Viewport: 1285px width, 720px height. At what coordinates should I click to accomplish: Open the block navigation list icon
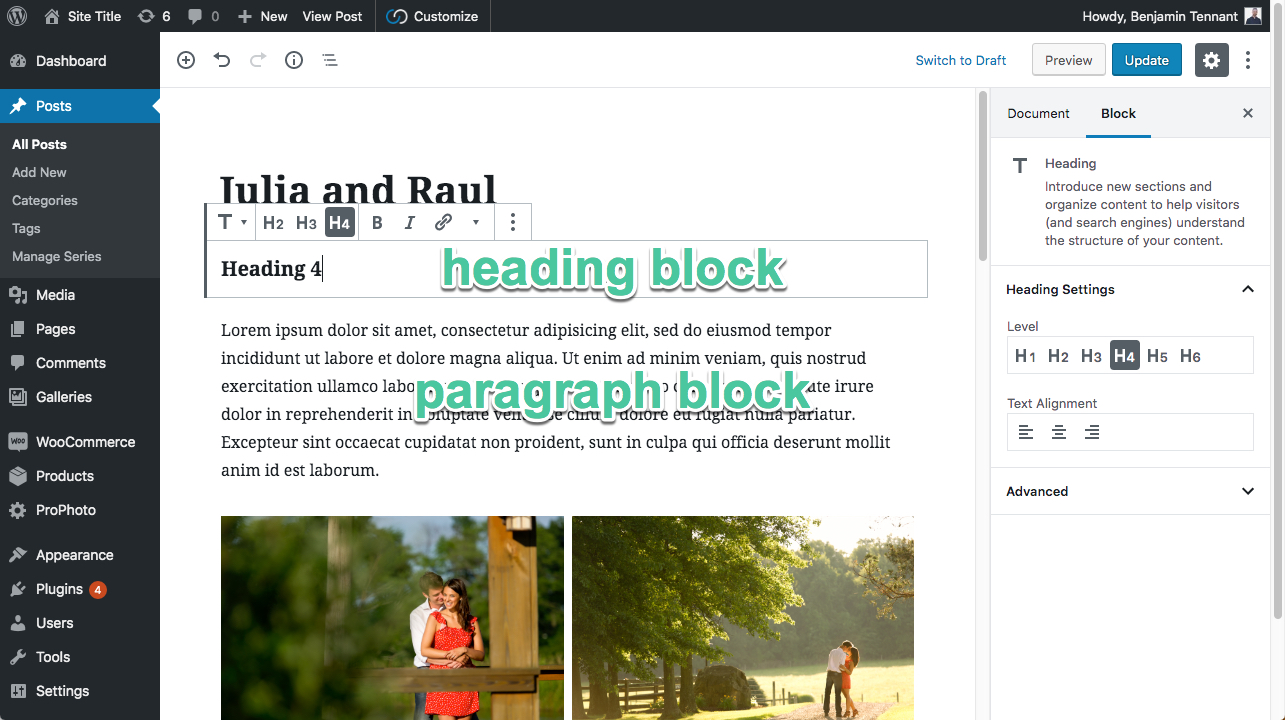[x=330, y=60]
